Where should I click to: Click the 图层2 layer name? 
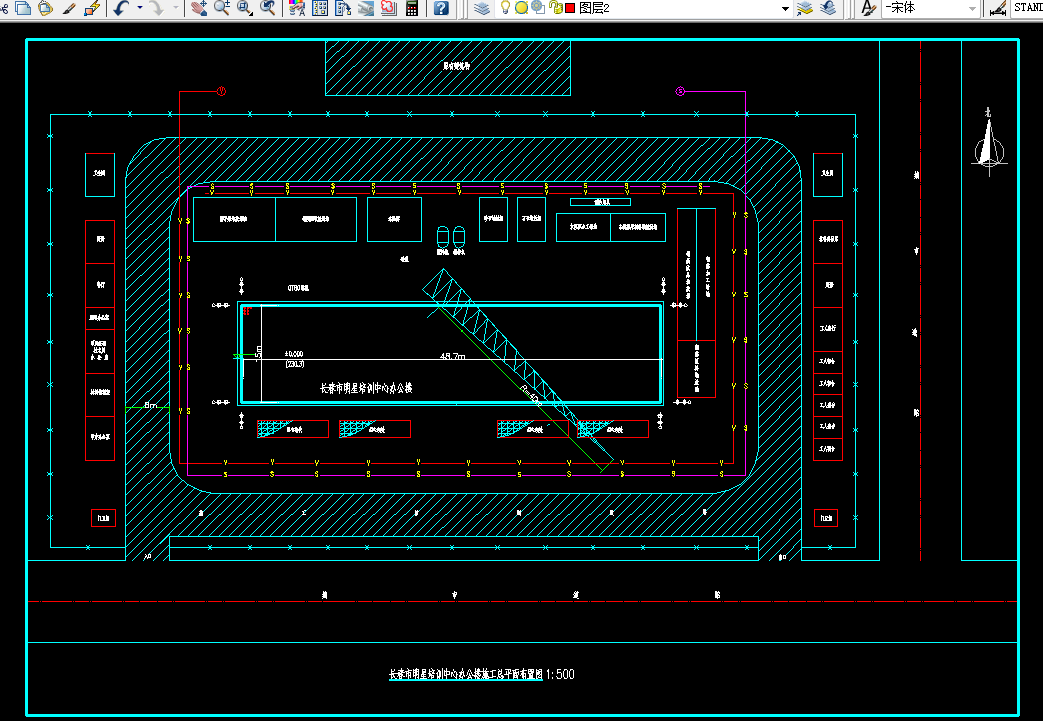594,8
